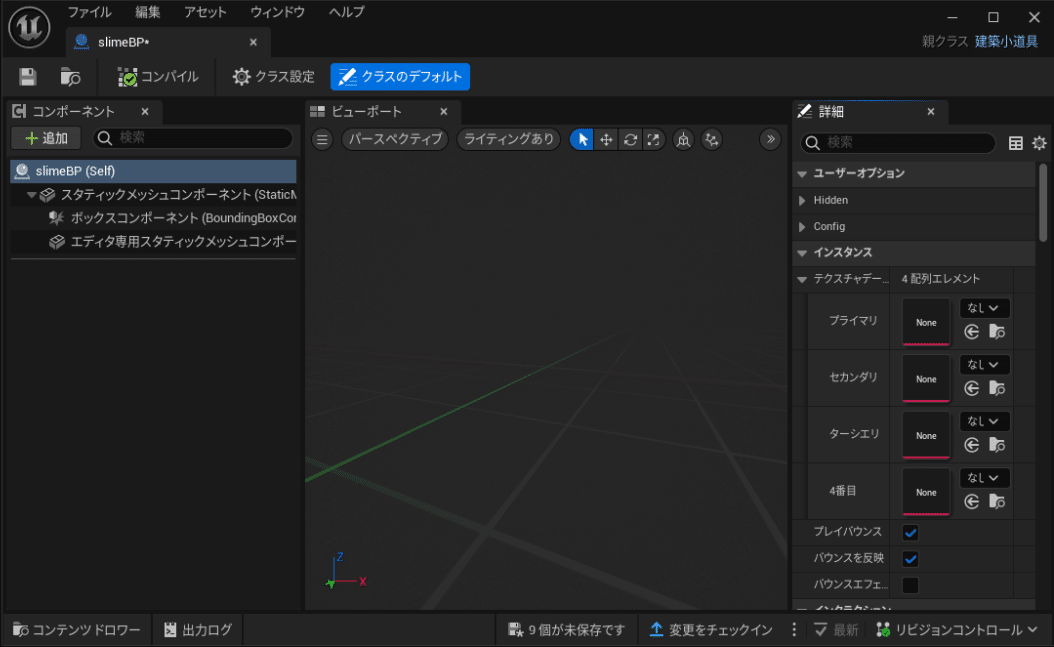The height and width of the screenshot is (647, 1054).
Task: Uncheck the バウンスを反映 checkbox
Action: coord(910,559)
